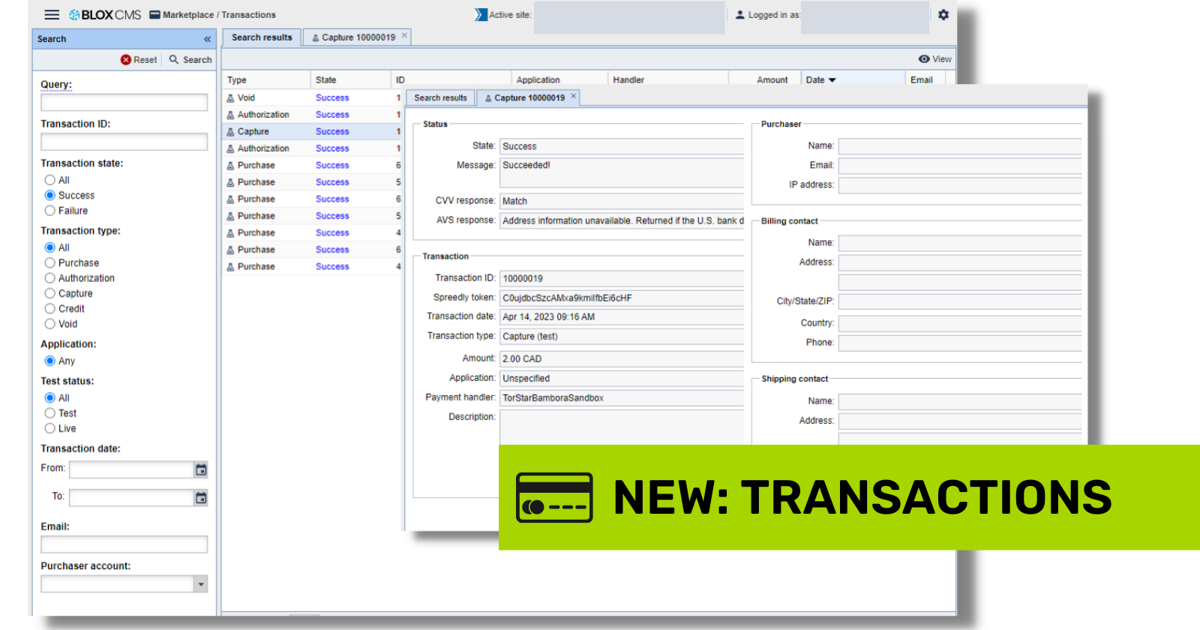Select Live under Test status

pos(50,428)
